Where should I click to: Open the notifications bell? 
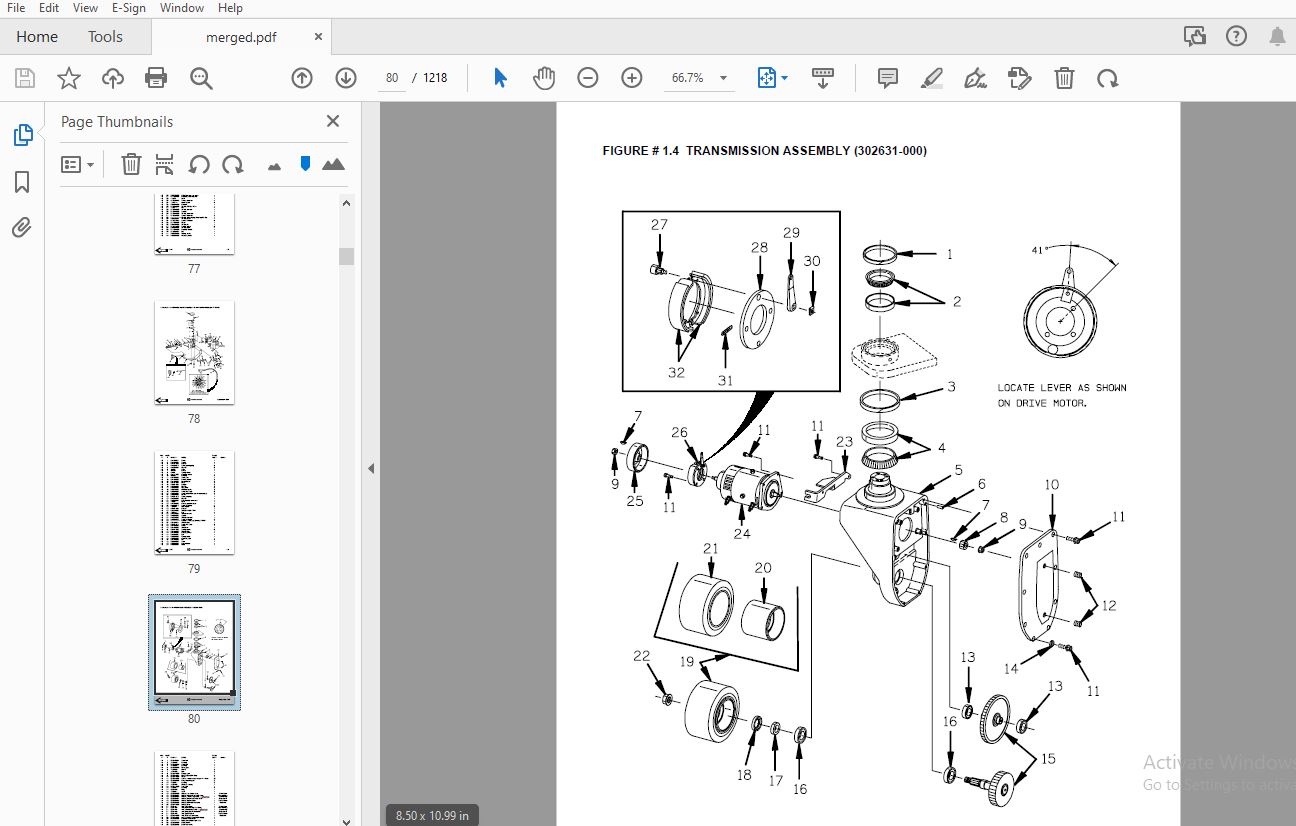[1277, 37]
